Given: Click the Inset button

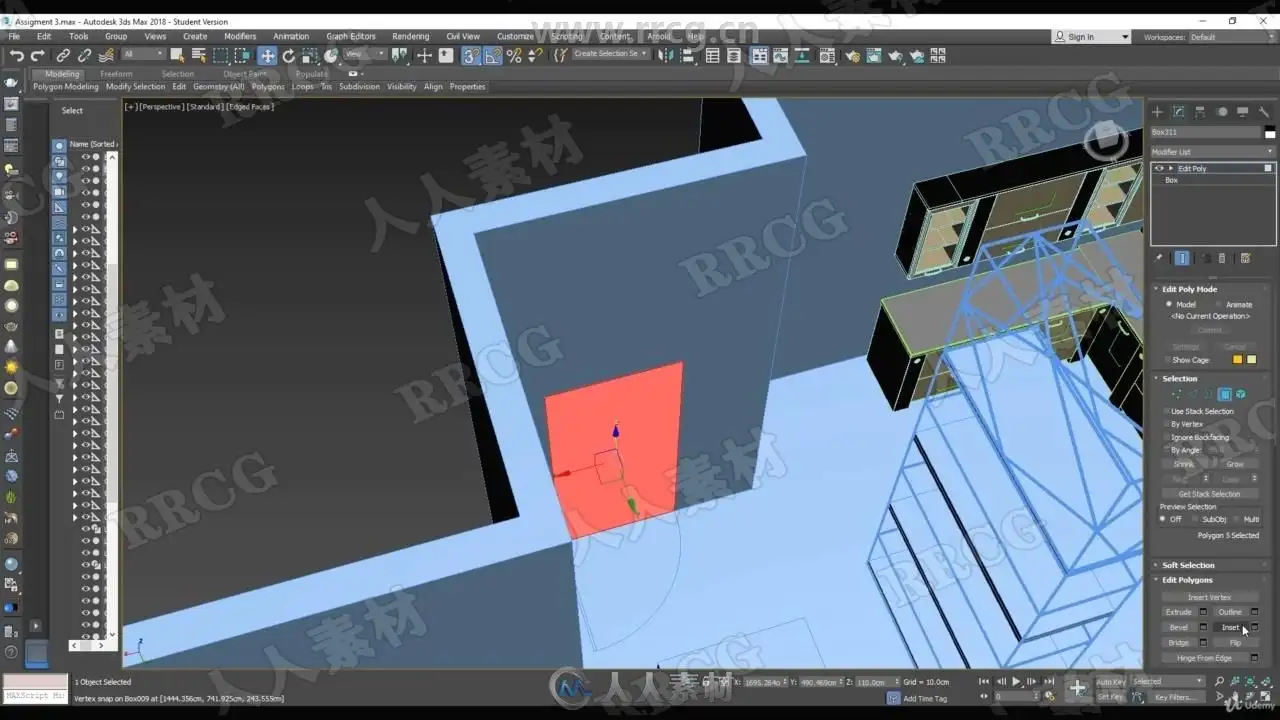Looking at the screenshot, I should coord(1230,628).
